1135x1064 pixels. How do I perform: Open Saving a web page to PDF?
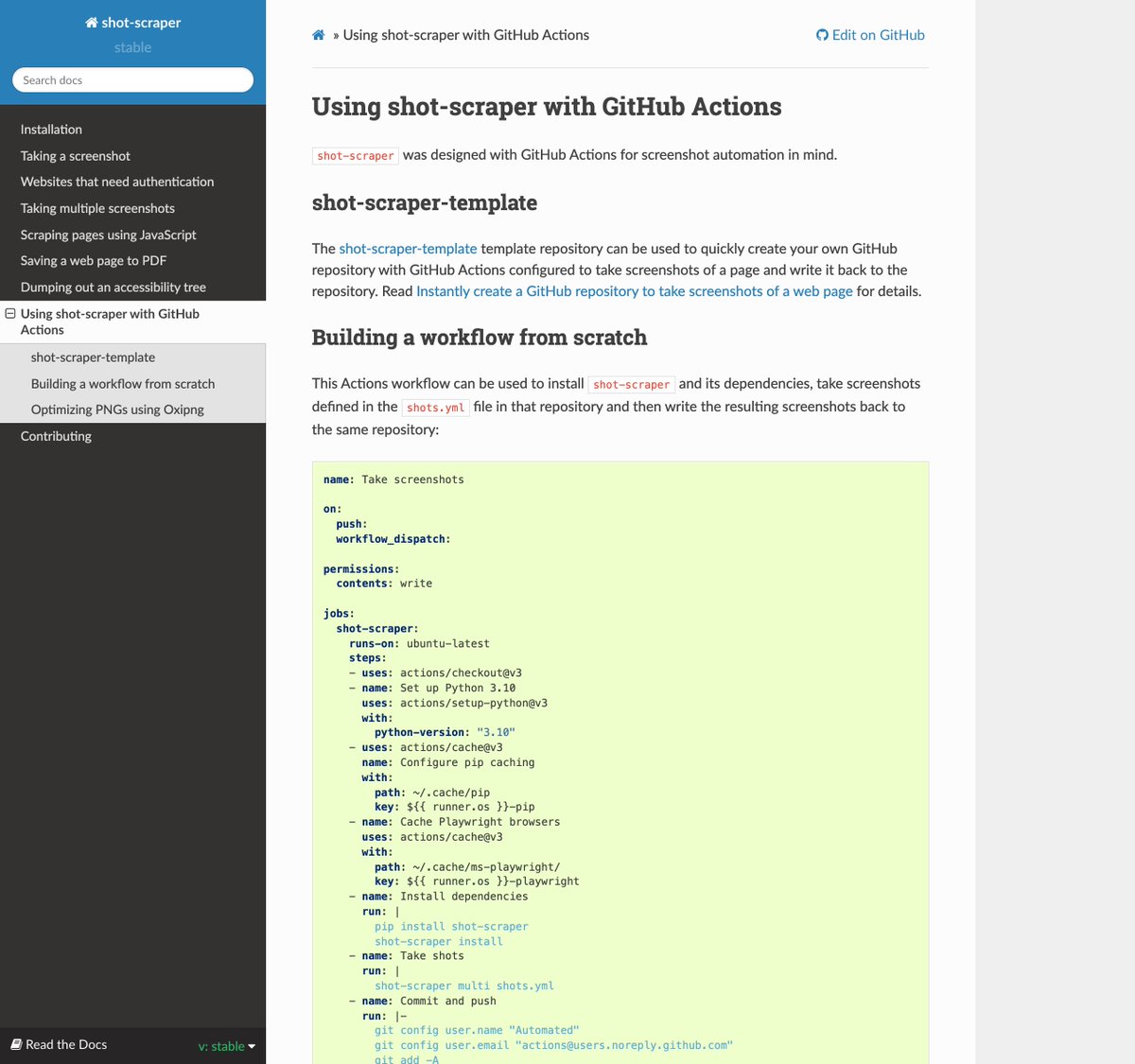(94, 260)
